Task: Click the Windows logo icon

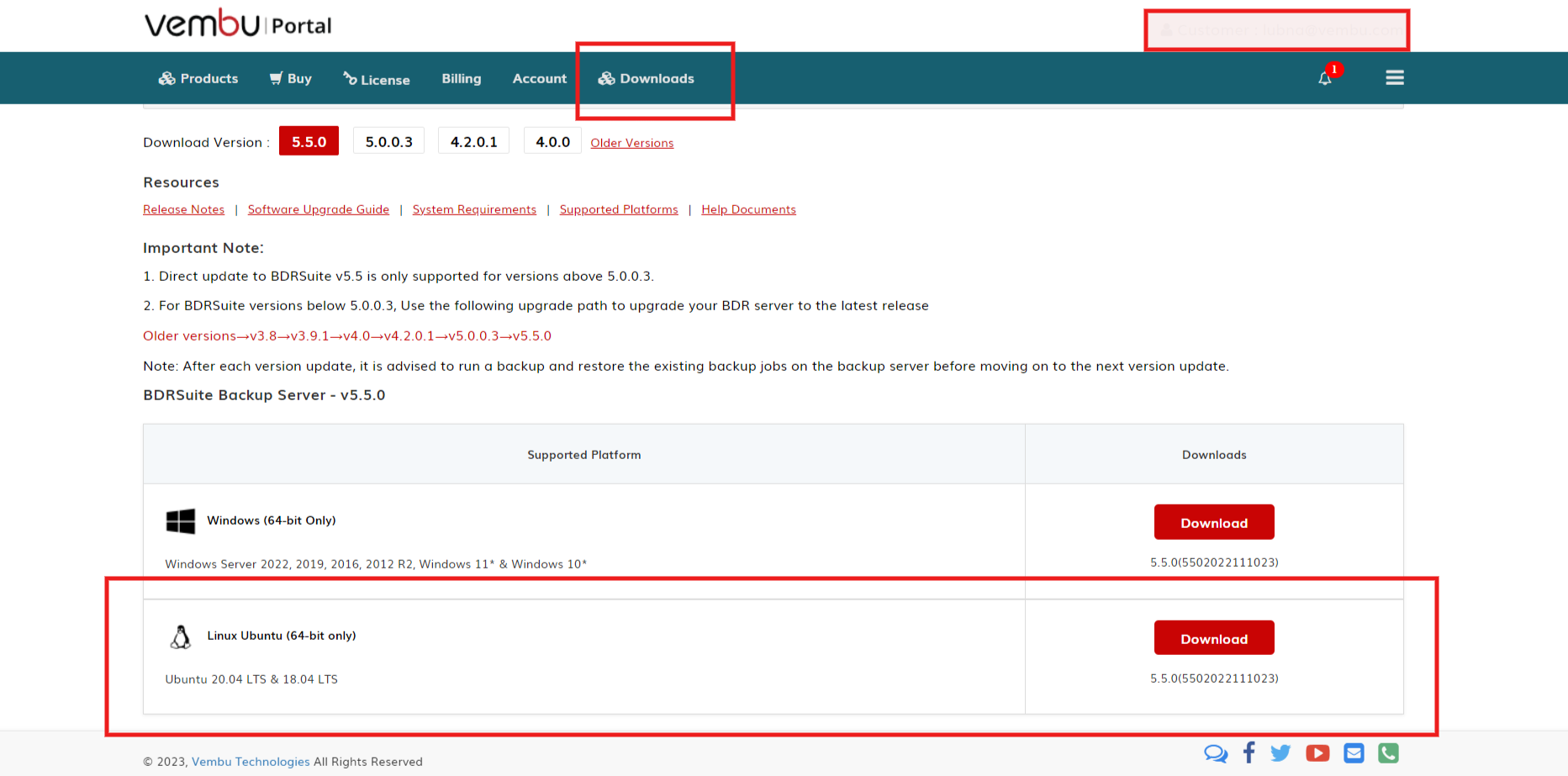Action: point(181,521)
